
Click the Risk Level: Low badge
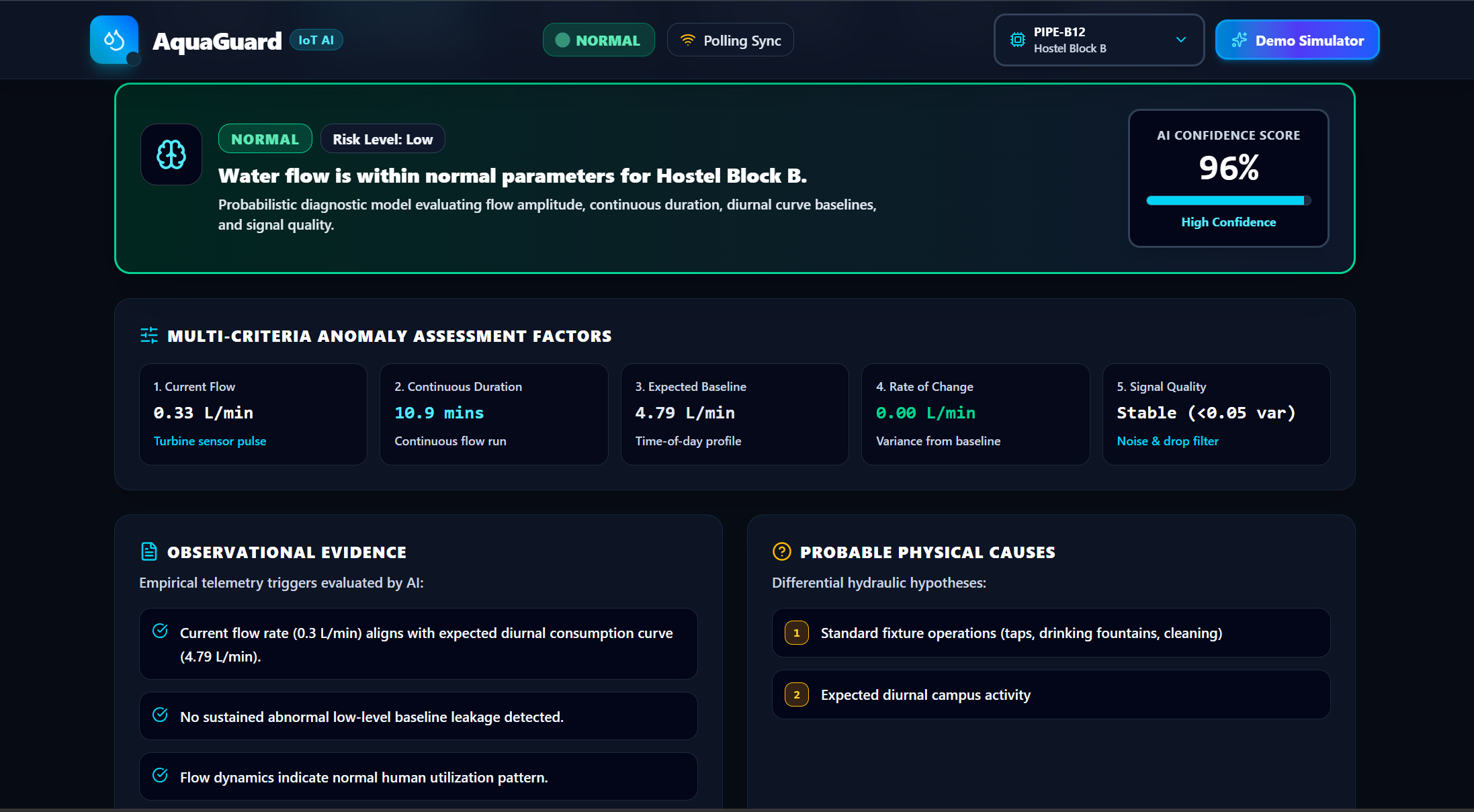tap(383, 139)
